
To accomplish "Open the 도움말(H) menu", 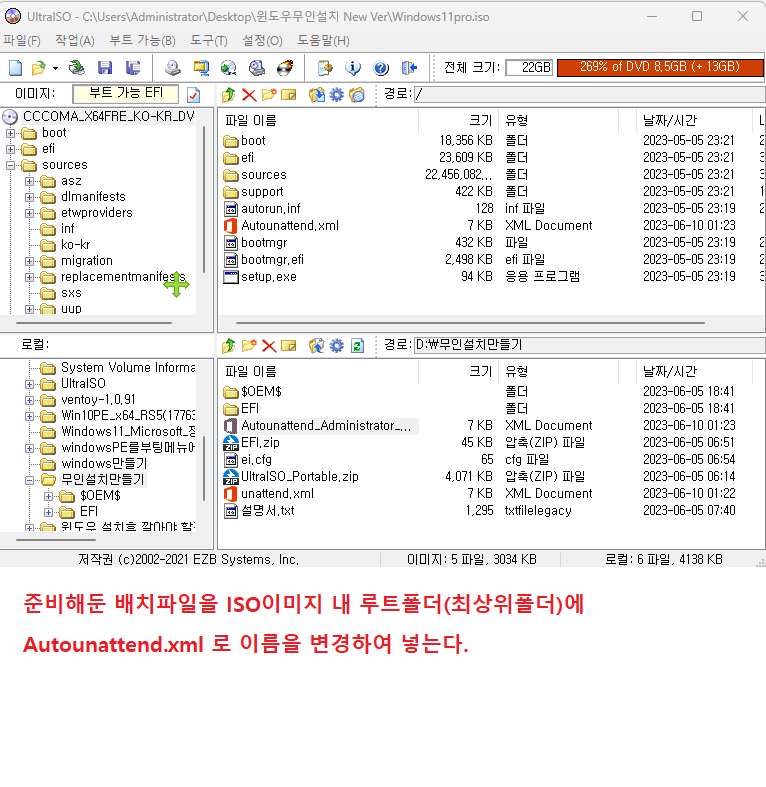I will tap(323, 41).
